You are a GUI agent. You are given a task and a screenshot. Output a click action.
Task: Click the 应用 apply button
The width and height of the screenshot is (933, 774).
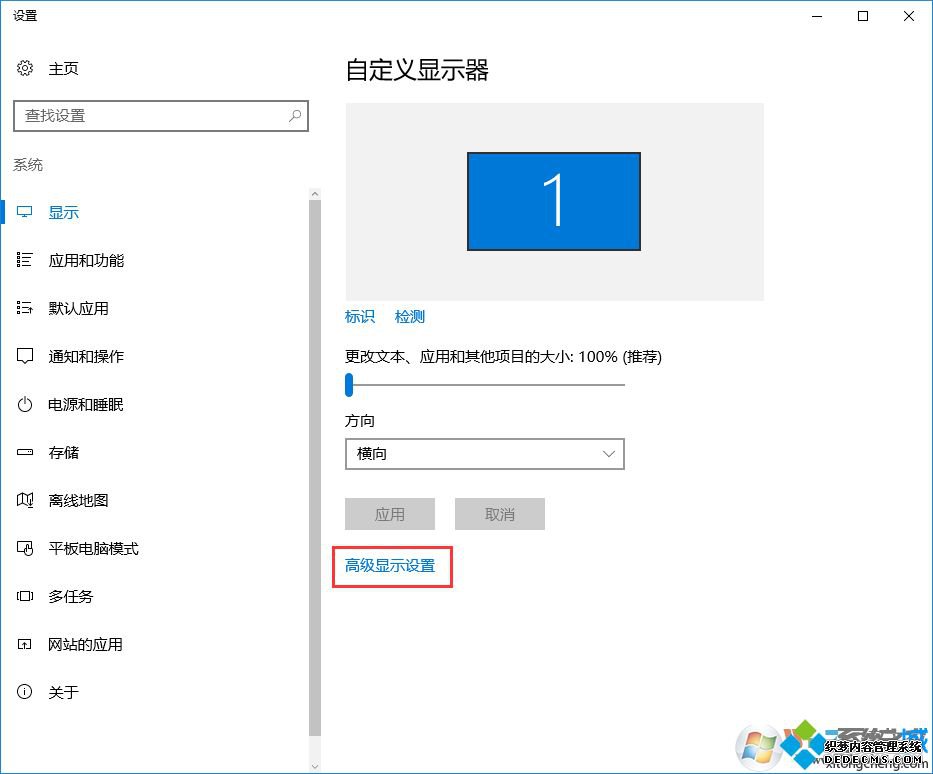(390, 514)
